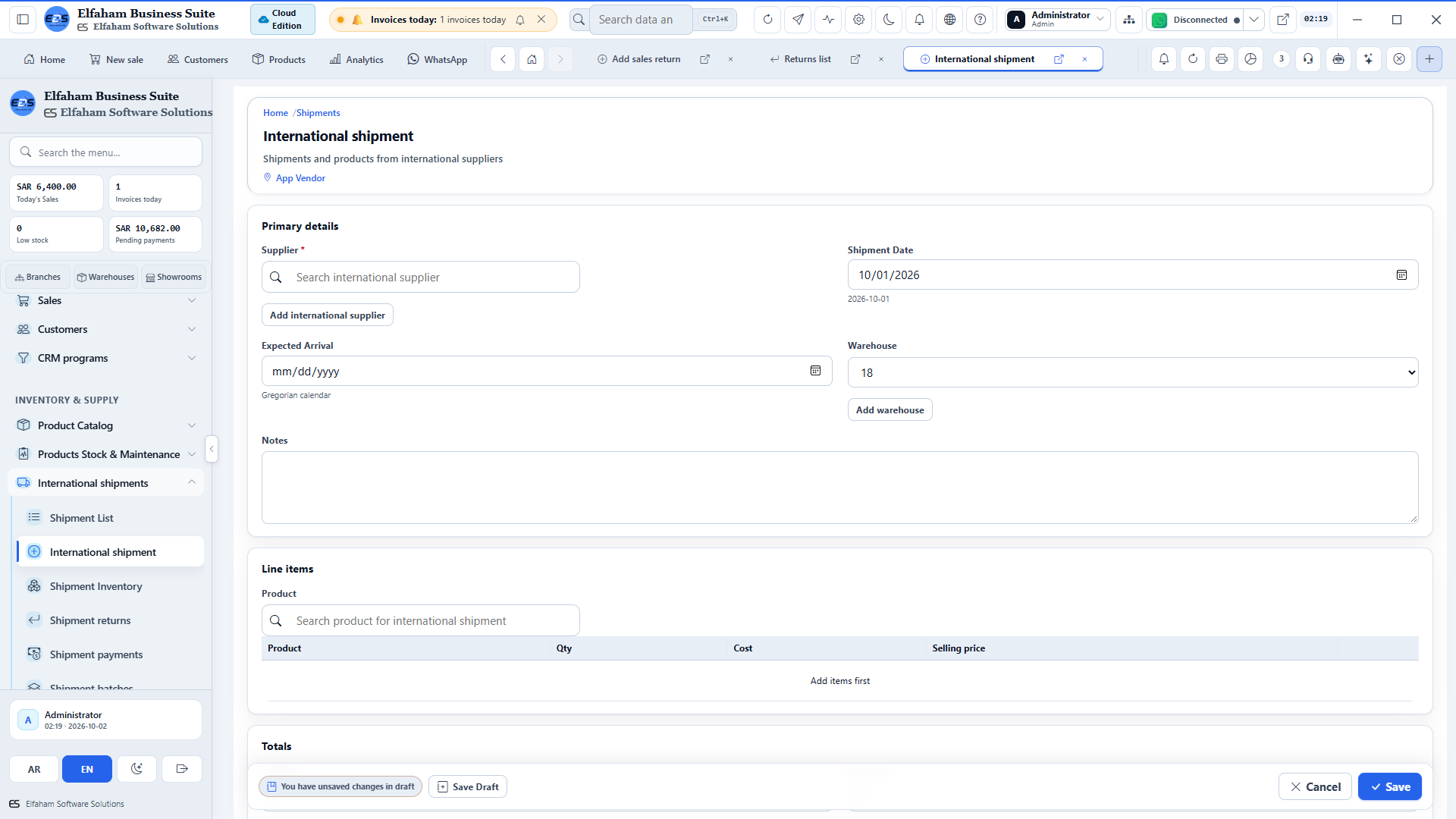This screenshot has width=1456, height=819.
Task: Pop out the Returns list tab
Action: point(855,59)
